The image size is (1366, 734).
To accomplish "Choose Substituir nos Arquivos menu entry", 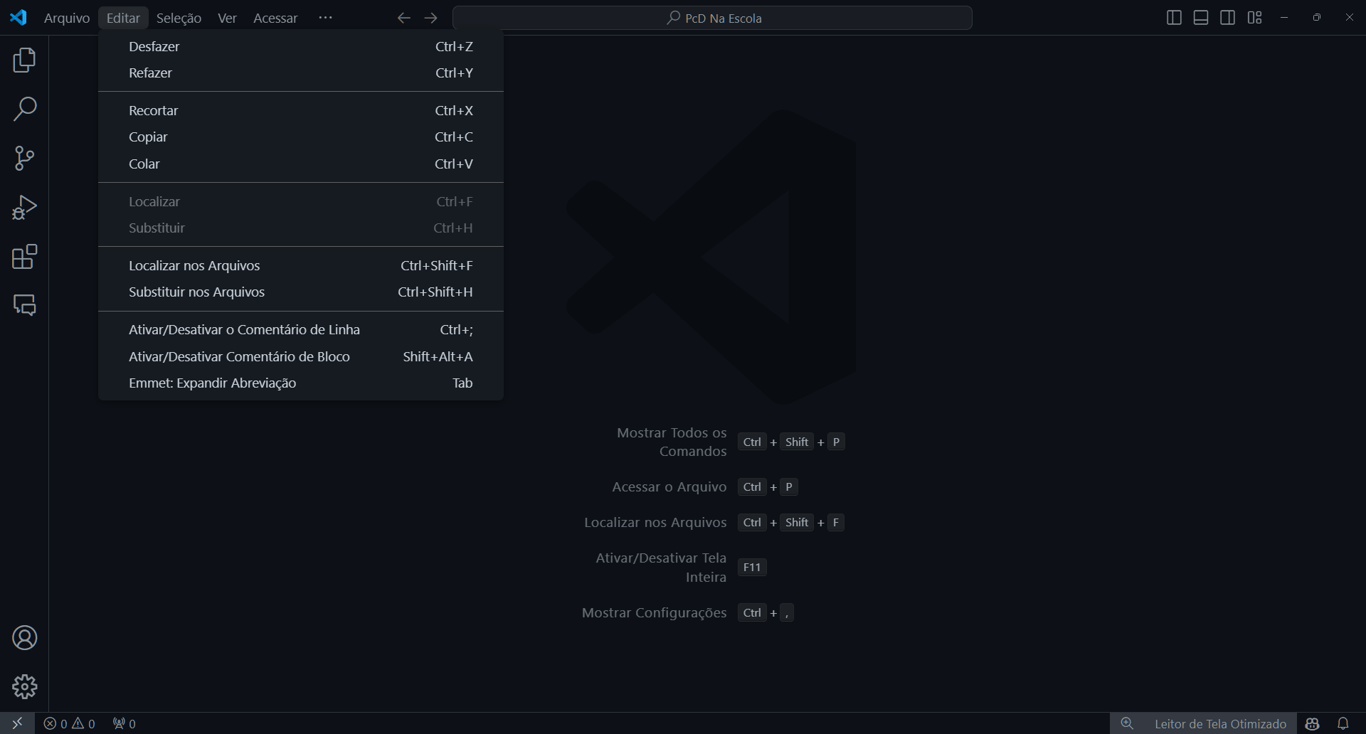I will (301, 292).
